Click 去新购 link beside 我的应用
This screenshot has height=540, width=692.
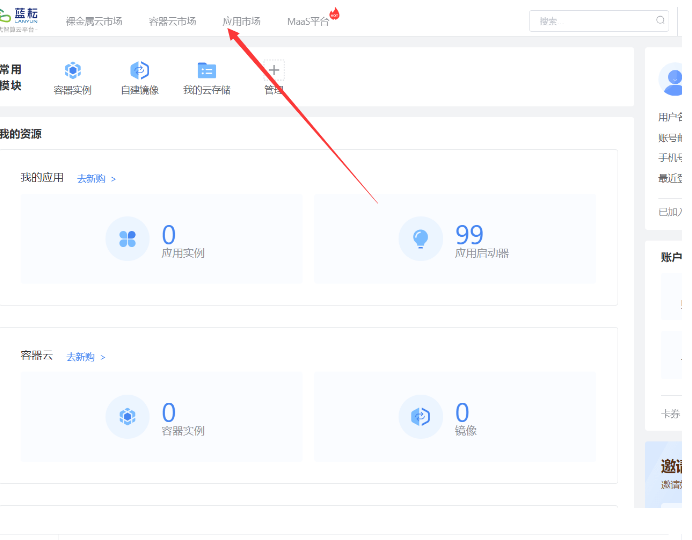pos(96,179)
